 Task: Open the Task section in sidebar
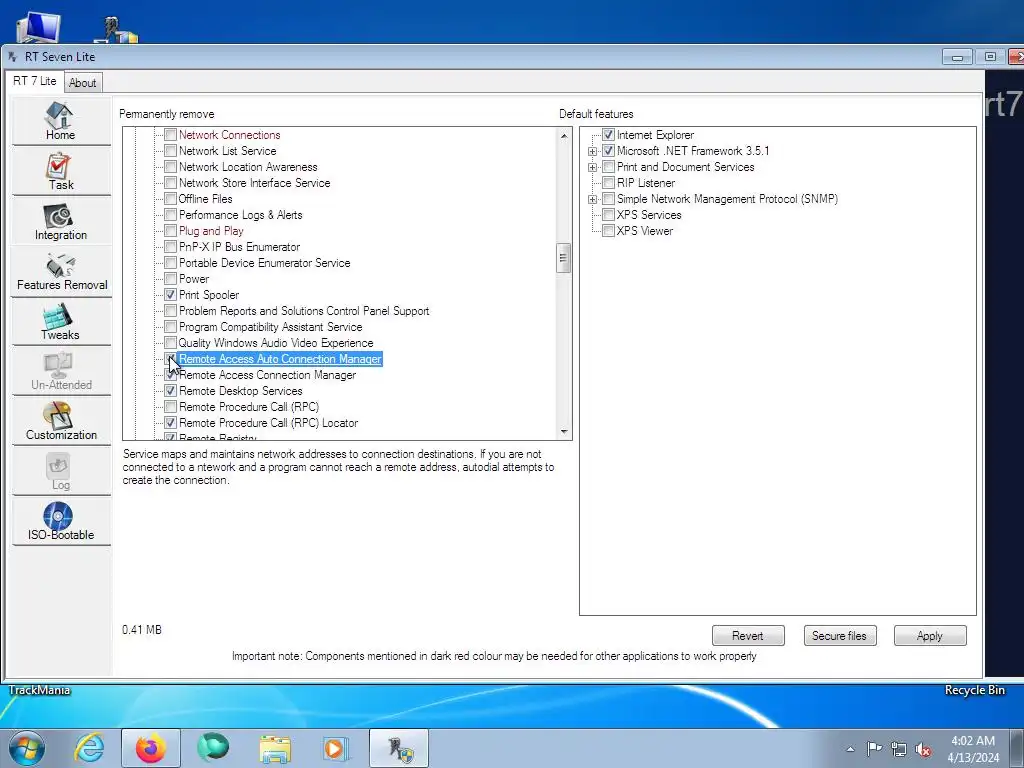click(61, 171)
